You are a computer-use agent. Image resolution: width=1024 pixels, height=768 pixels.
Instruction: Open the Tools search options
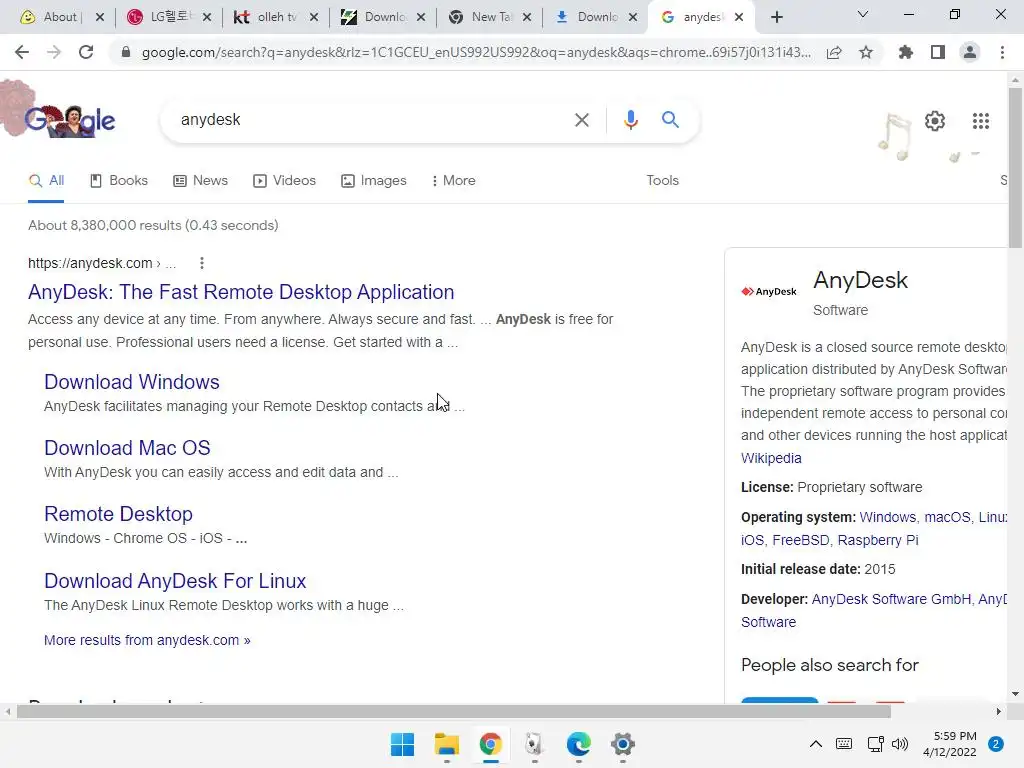tap(662, 180)
